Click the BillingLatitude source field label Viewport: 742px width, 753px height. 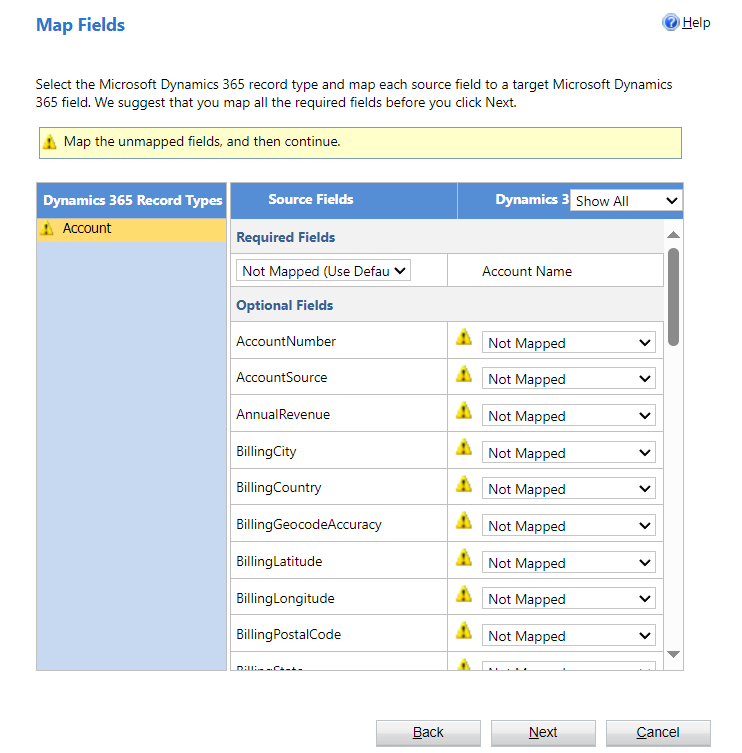pos(279,561)
